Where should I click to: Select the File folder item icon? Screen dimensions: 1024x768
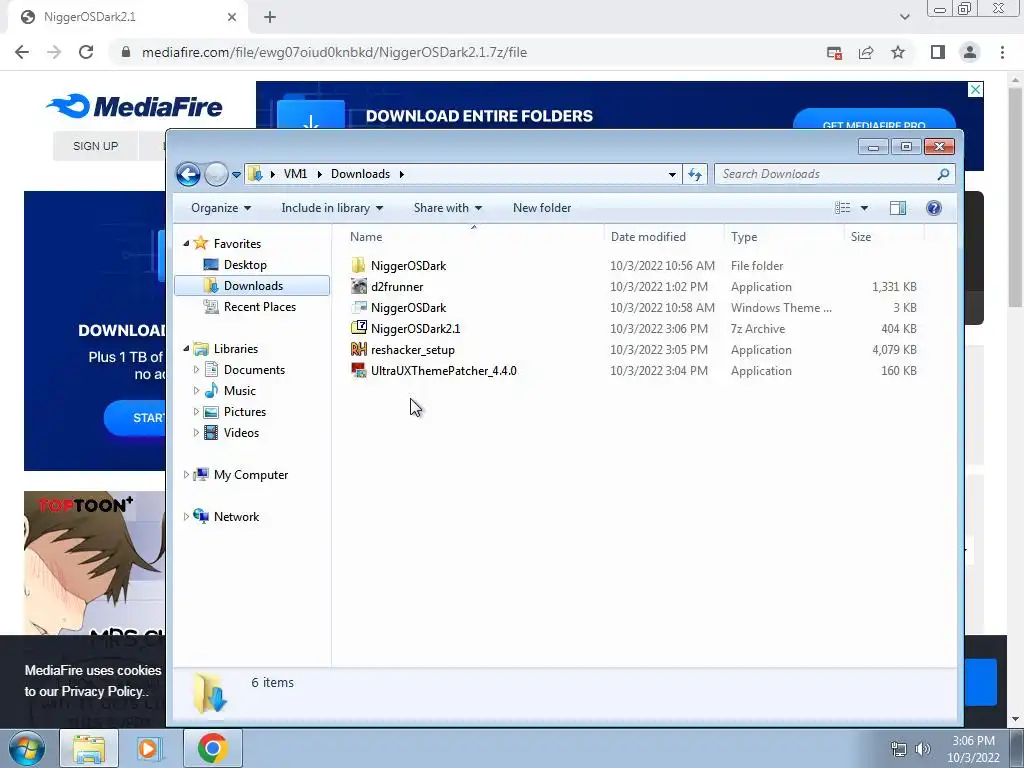point(359,265)
